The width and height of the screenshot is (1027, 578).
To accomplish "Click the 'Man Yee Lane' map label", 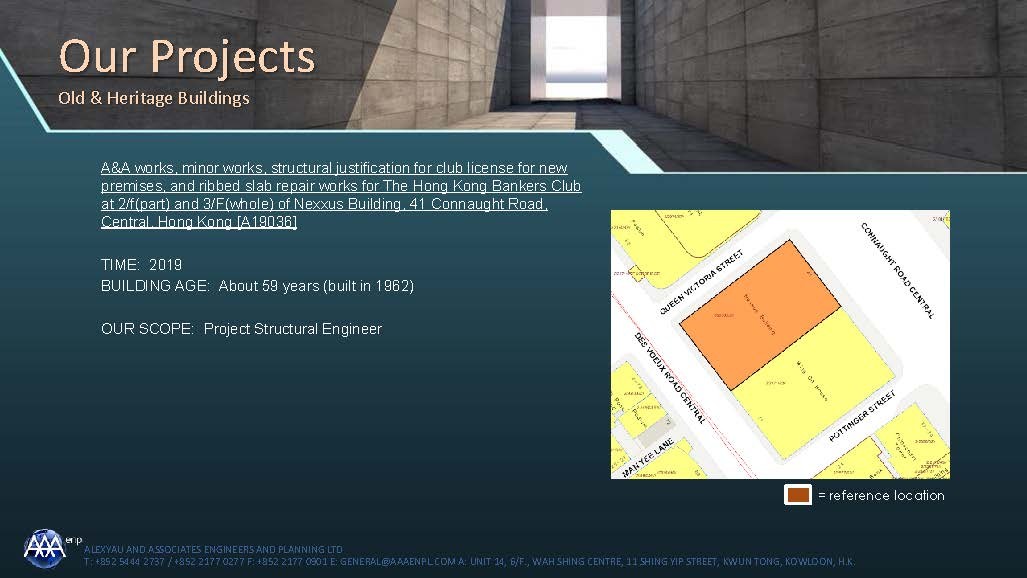I will 650,457.
